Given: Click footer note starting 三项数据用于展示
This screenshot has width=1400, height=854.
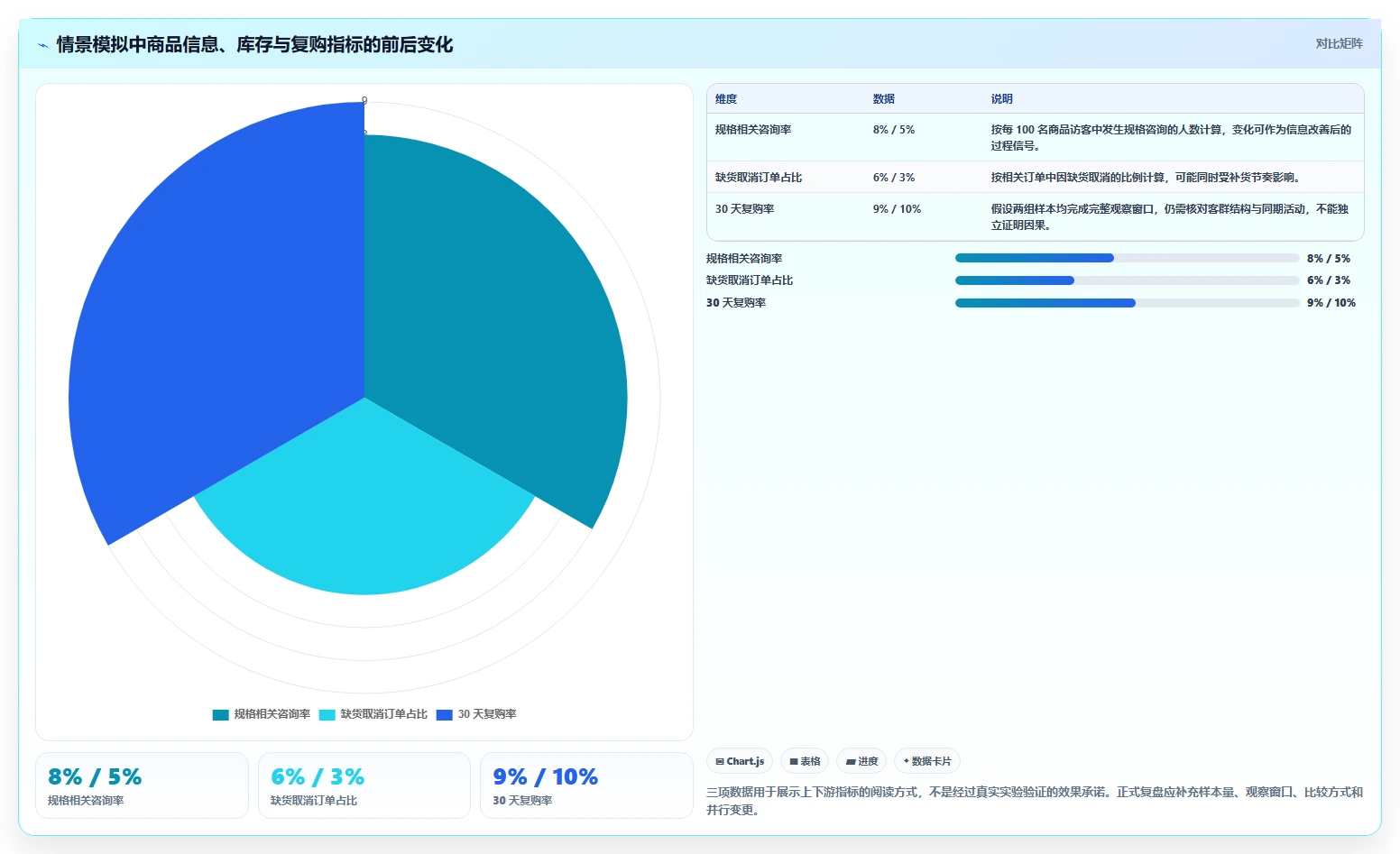Looking at the screenshot, I should tap(1035, 801).
